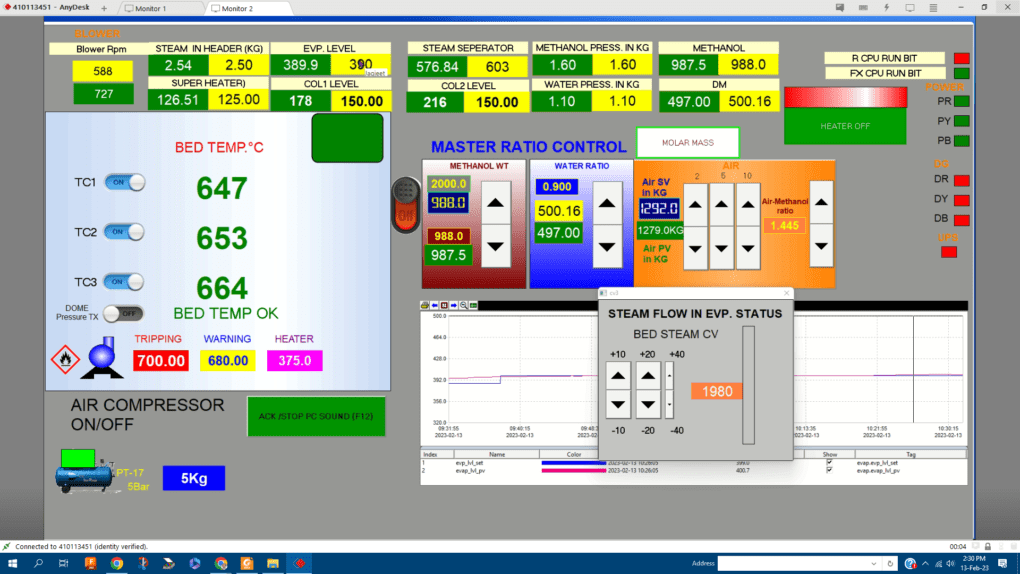Decrease Air-Methanol ratio down arrow
This screenshot has width=1020, height=574.
tap(822, 245)
